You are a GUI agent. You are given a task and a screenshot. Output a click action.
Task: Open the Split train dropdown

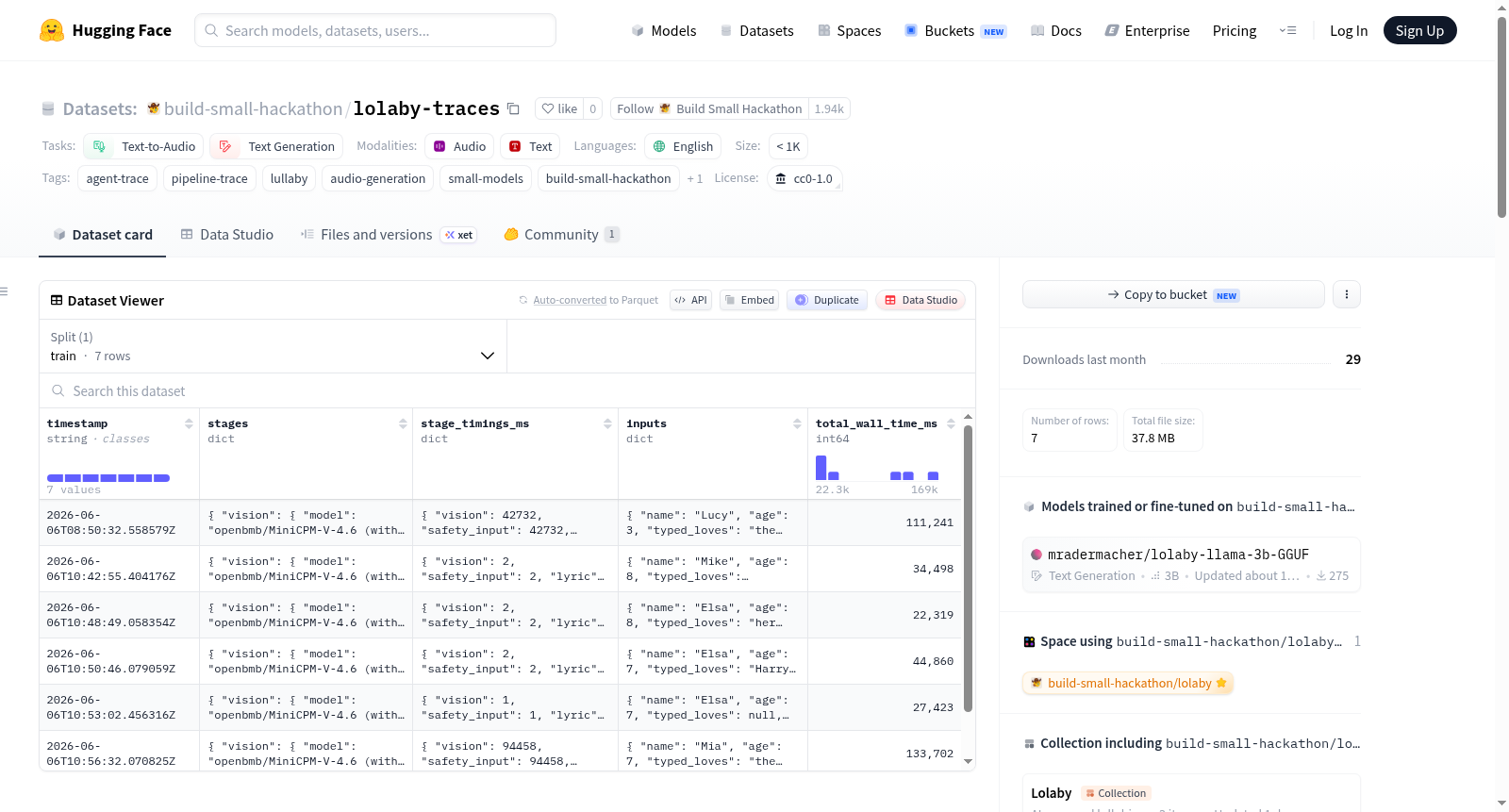pos(273,346)
